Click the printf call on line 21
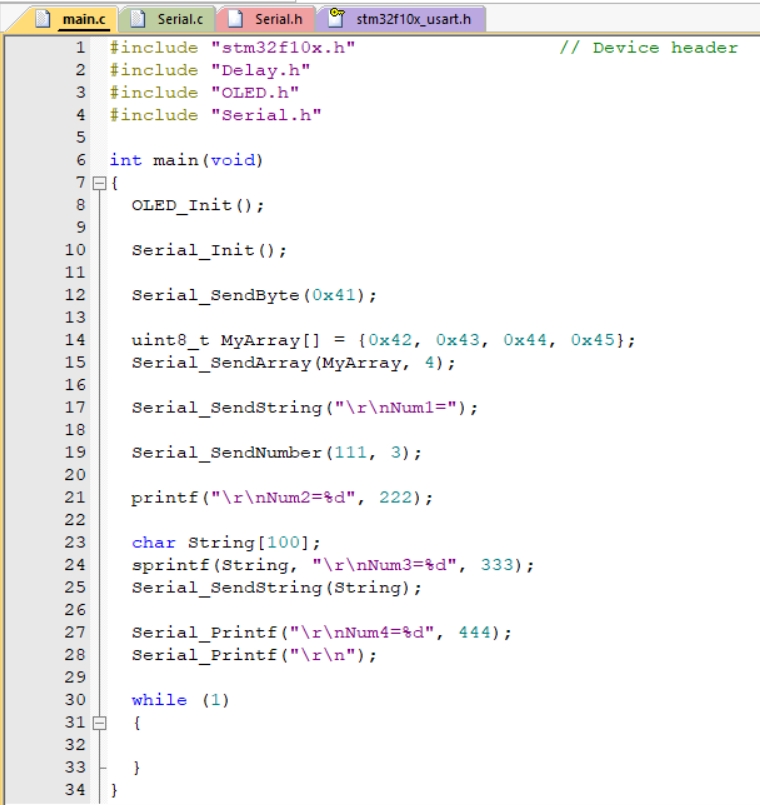This screenshot has width=760, height=805. pyautogui.click(x=282, y=498)
